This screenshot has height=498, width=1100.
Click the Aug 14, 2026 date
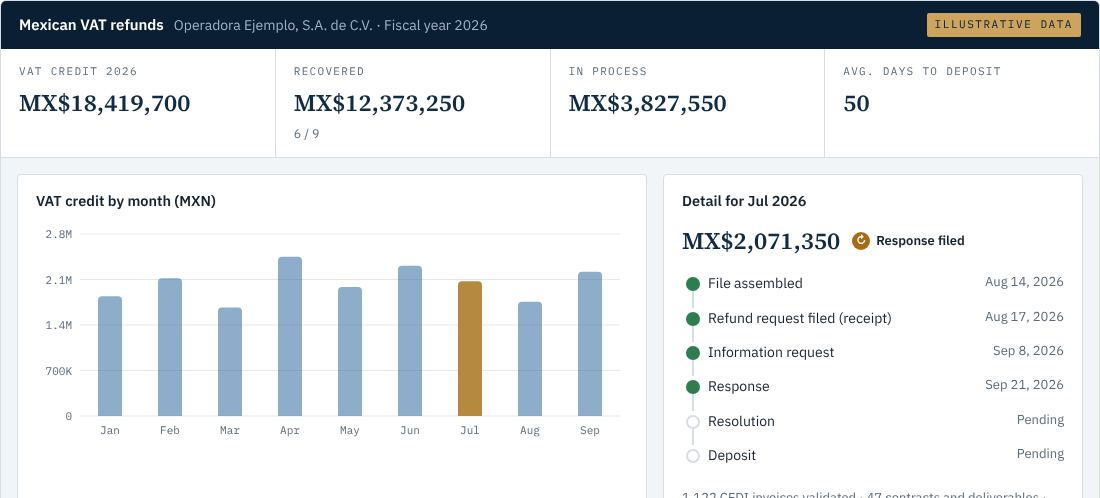click(1024, 282)
